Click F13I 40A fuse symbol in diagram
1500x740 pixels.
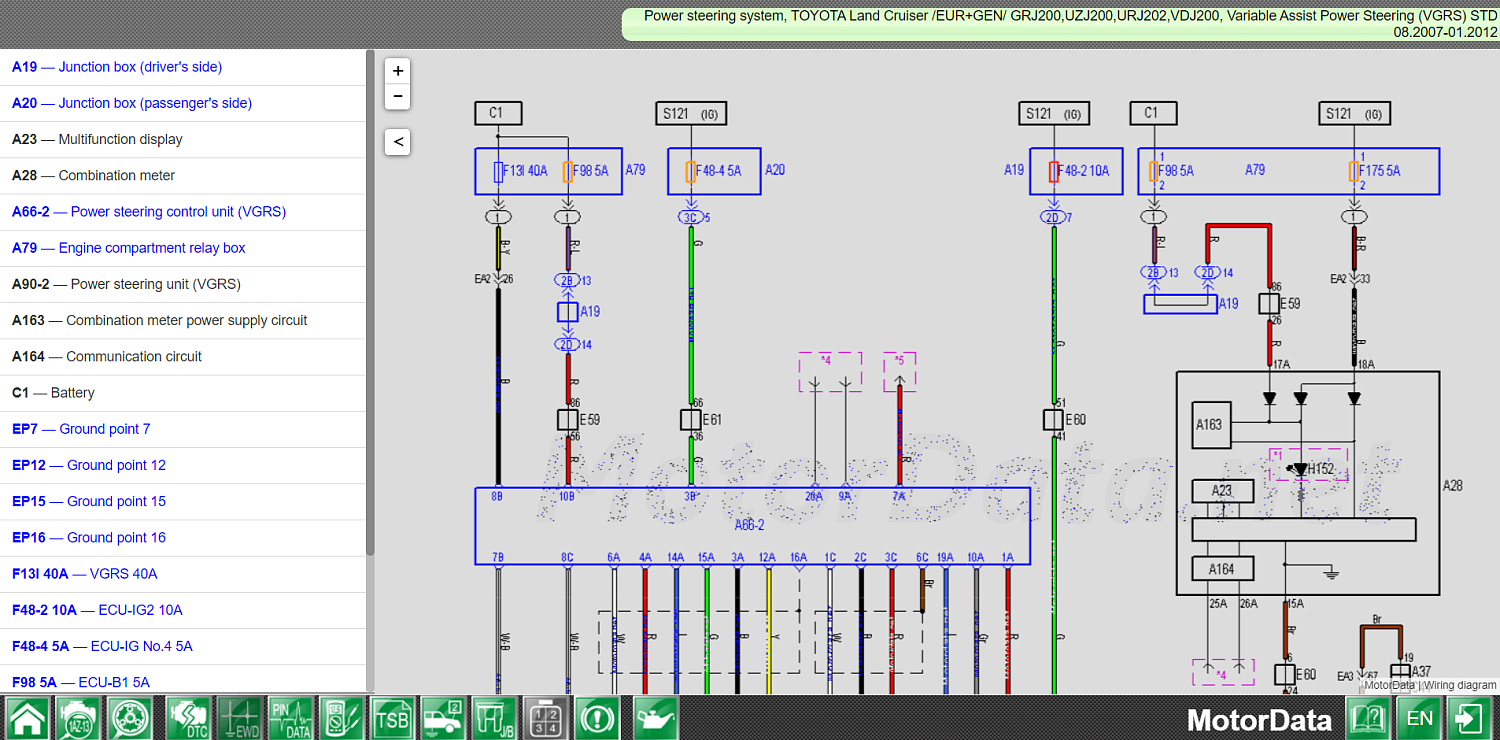[x=498, y=172]
